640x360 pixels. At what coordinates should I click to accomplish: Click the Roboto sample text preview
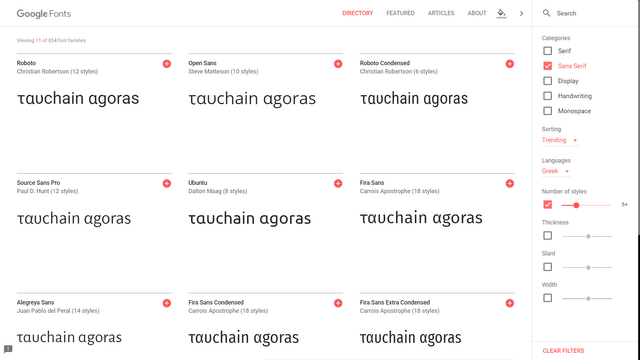pos(78,99)
